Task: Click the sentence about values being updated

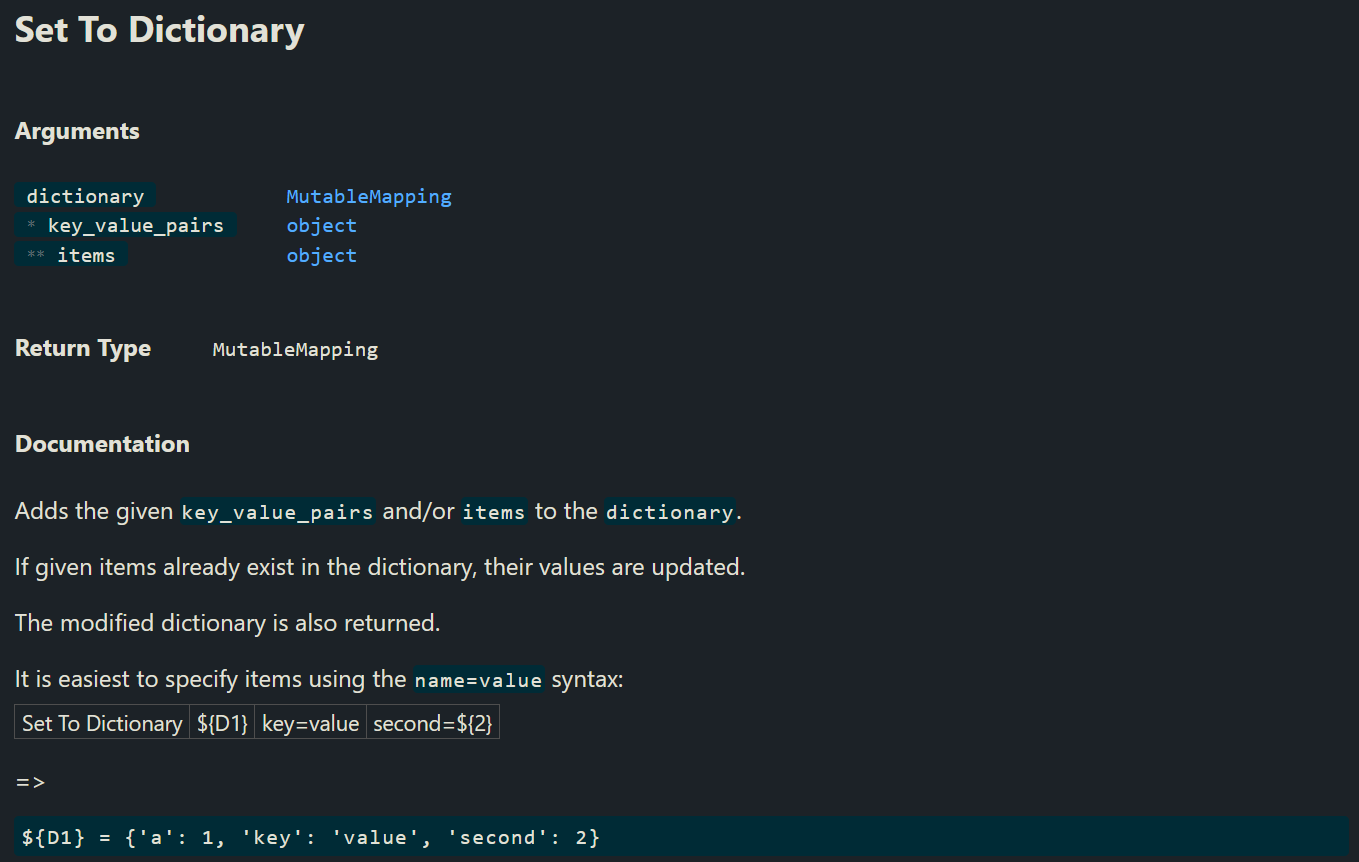Action: [380, 568]
